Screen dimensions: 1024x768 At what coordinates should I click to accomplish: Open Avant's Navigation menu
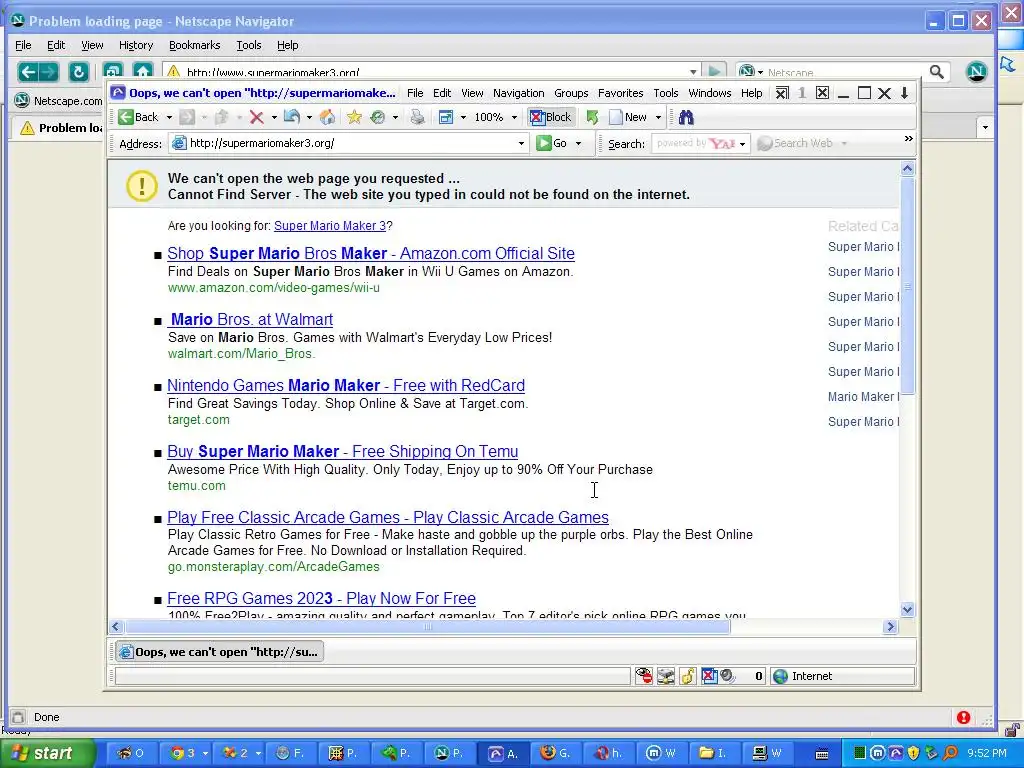click(519, 93)
